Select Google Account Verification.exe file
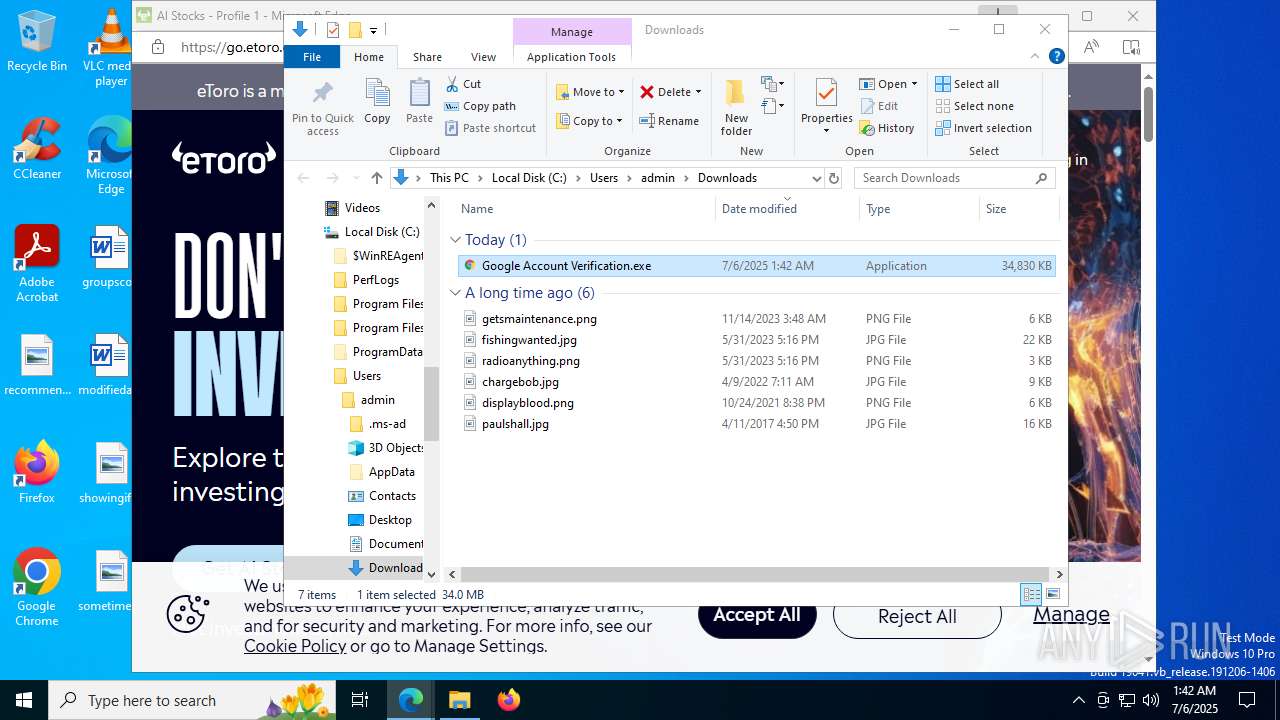The height and width of the screenshot is (720, 1280). (x=756, y=266)
